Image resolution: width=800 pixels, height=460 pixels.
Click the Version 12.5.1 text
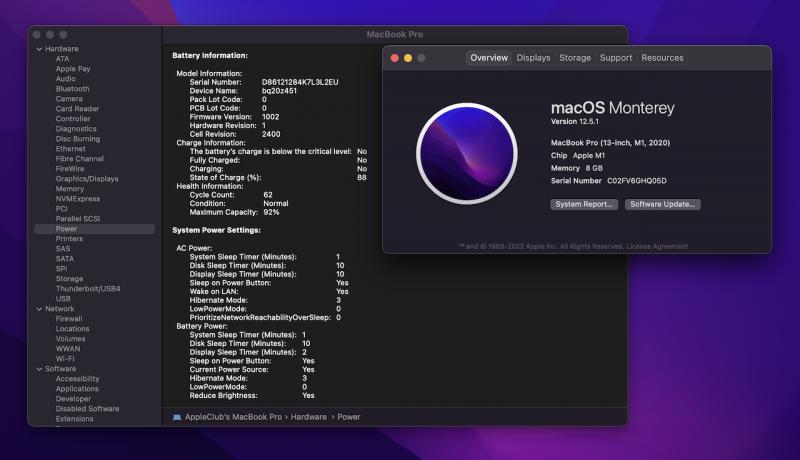click(x=574, y=121)
